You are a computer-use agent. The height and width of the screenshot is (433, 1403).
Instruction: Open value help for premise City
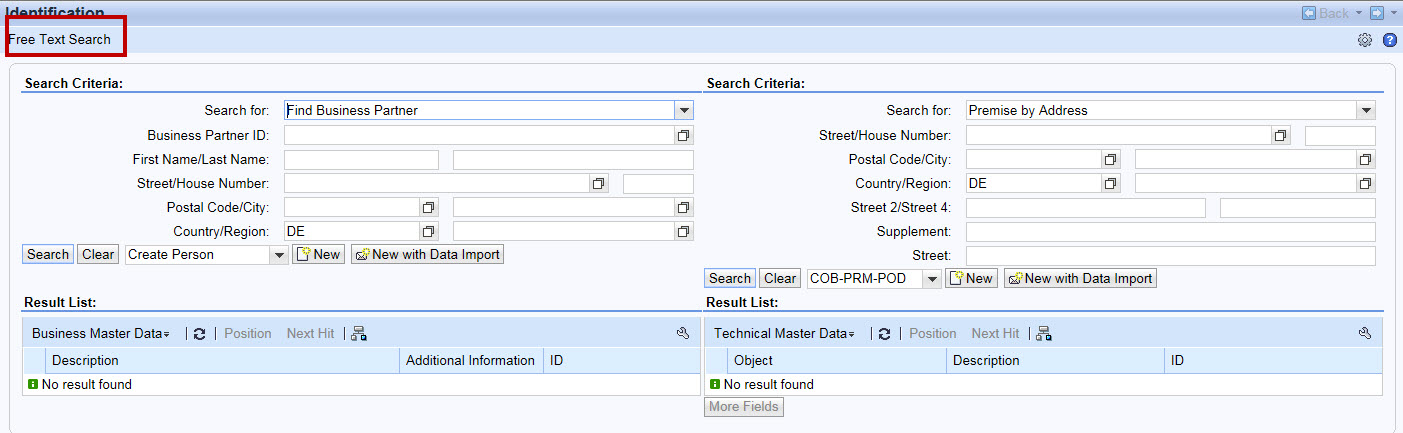click(1366, 159)
